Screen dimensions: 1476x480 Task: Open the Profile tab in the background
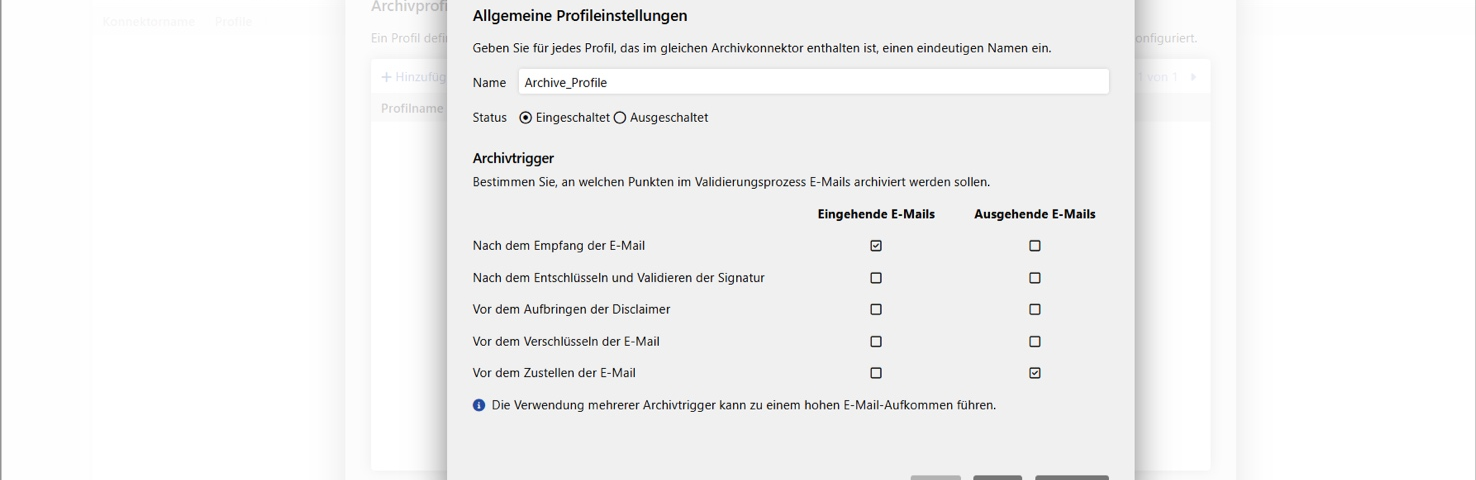pyautogui.click(x=233, y=21)
